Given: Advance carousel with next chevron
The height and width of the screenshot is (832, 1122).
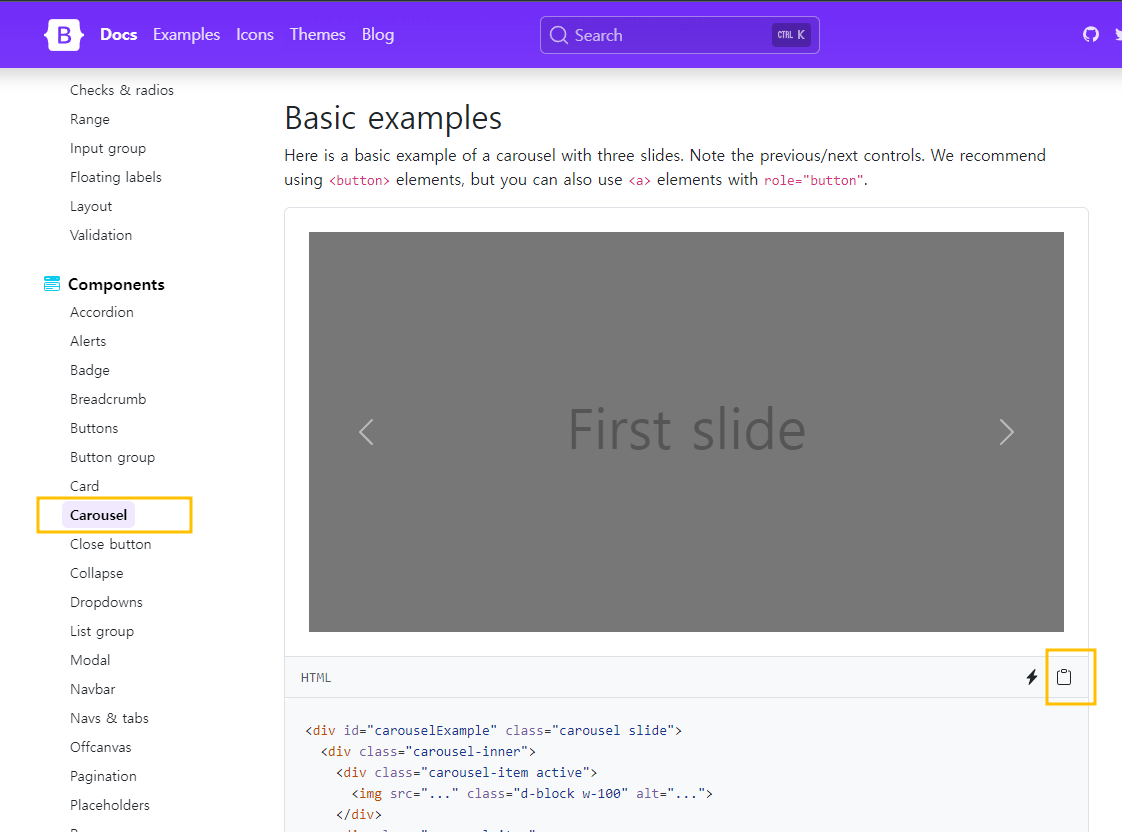Looking at the screenshot, I should [x=1006, y=432].
